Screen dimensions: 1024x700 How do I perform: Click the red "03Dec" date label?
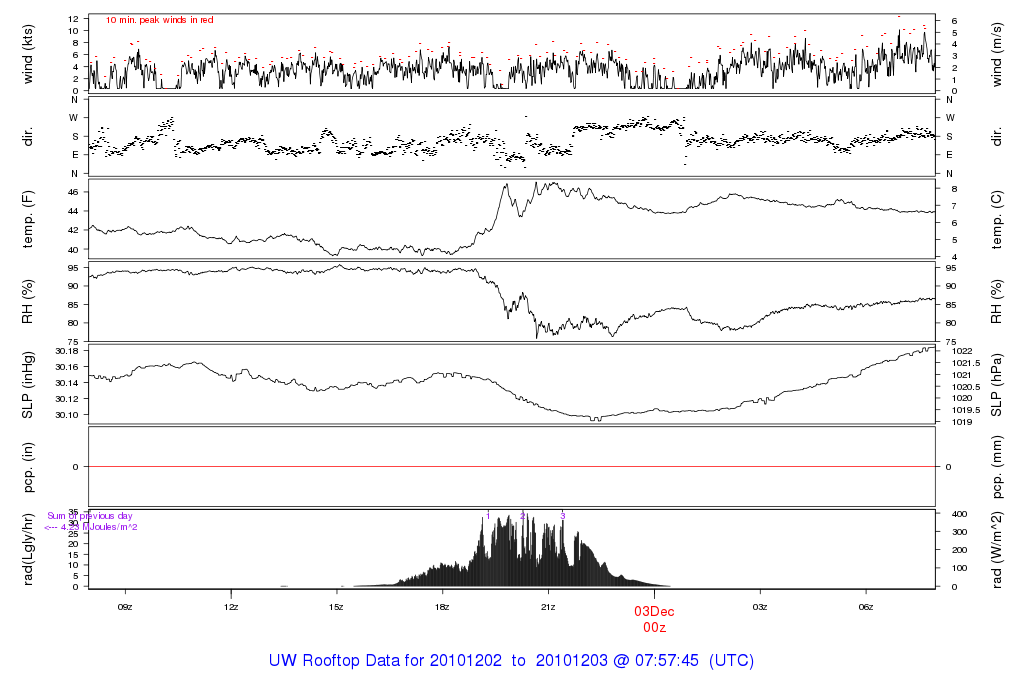(x=654, y=612)
